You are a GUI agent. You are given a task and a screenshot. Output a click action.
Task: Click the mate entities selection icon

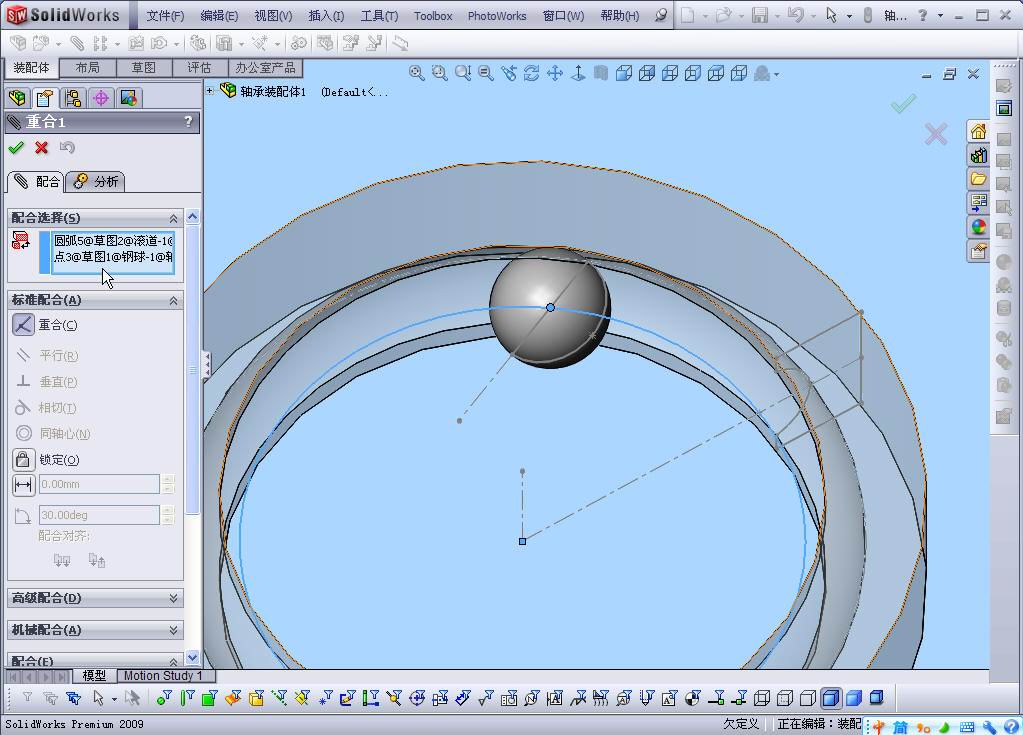pyautogui.click(x=21, y=241)
